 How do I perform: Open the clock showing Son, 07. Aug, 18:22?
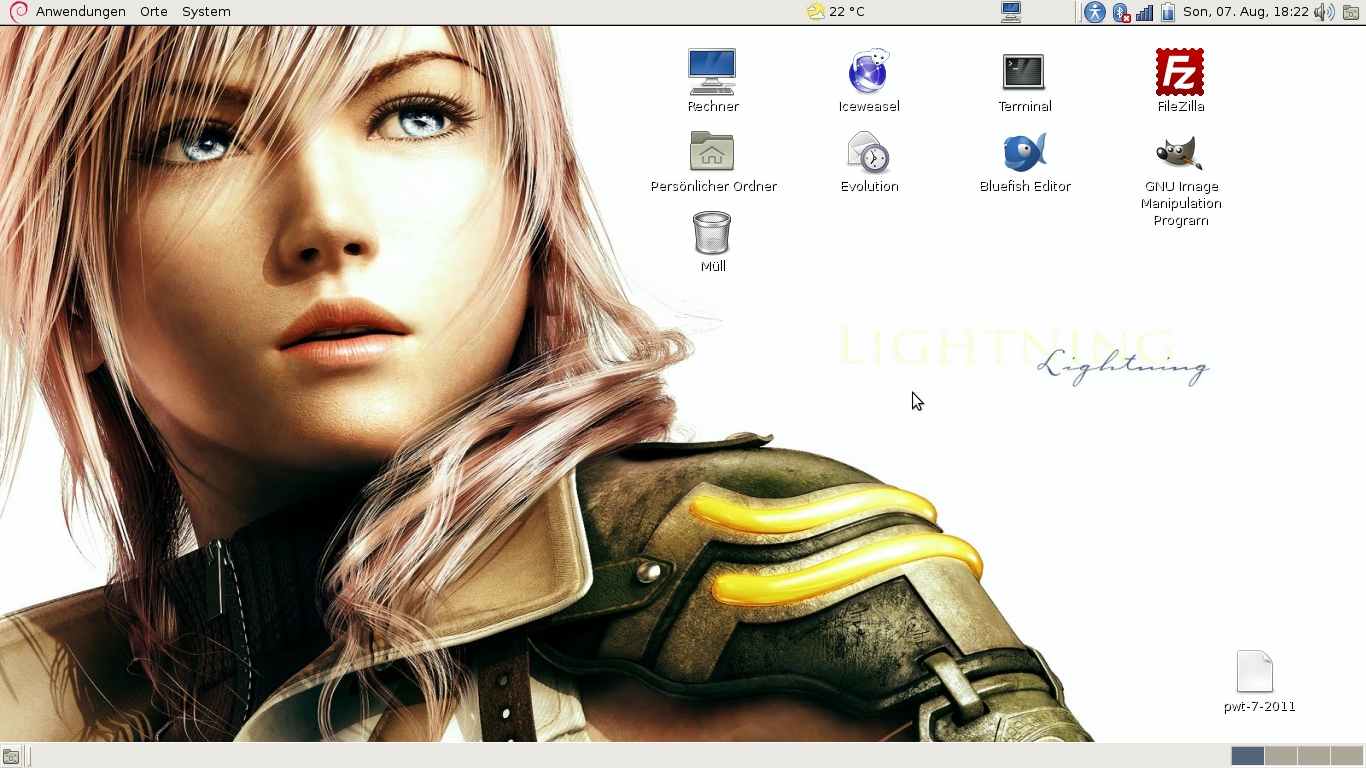(1246, 12)
